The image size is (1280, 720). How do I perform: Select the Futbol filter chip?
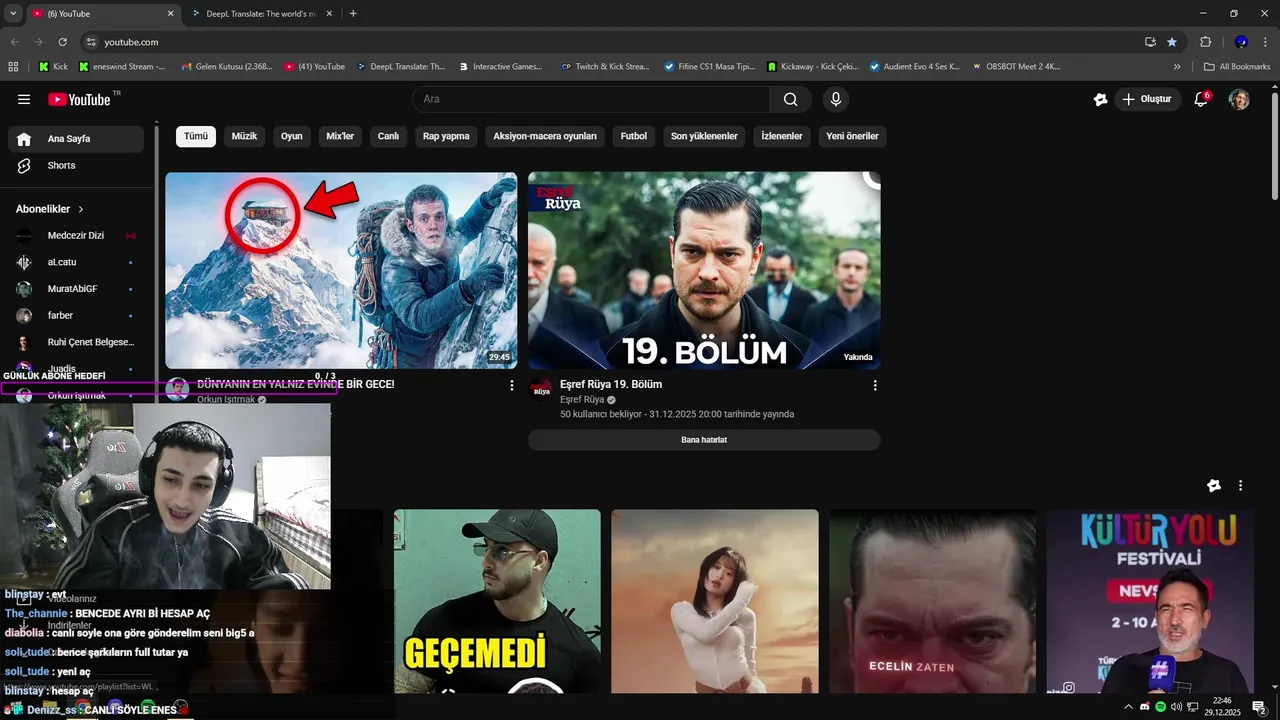(634, 136)
